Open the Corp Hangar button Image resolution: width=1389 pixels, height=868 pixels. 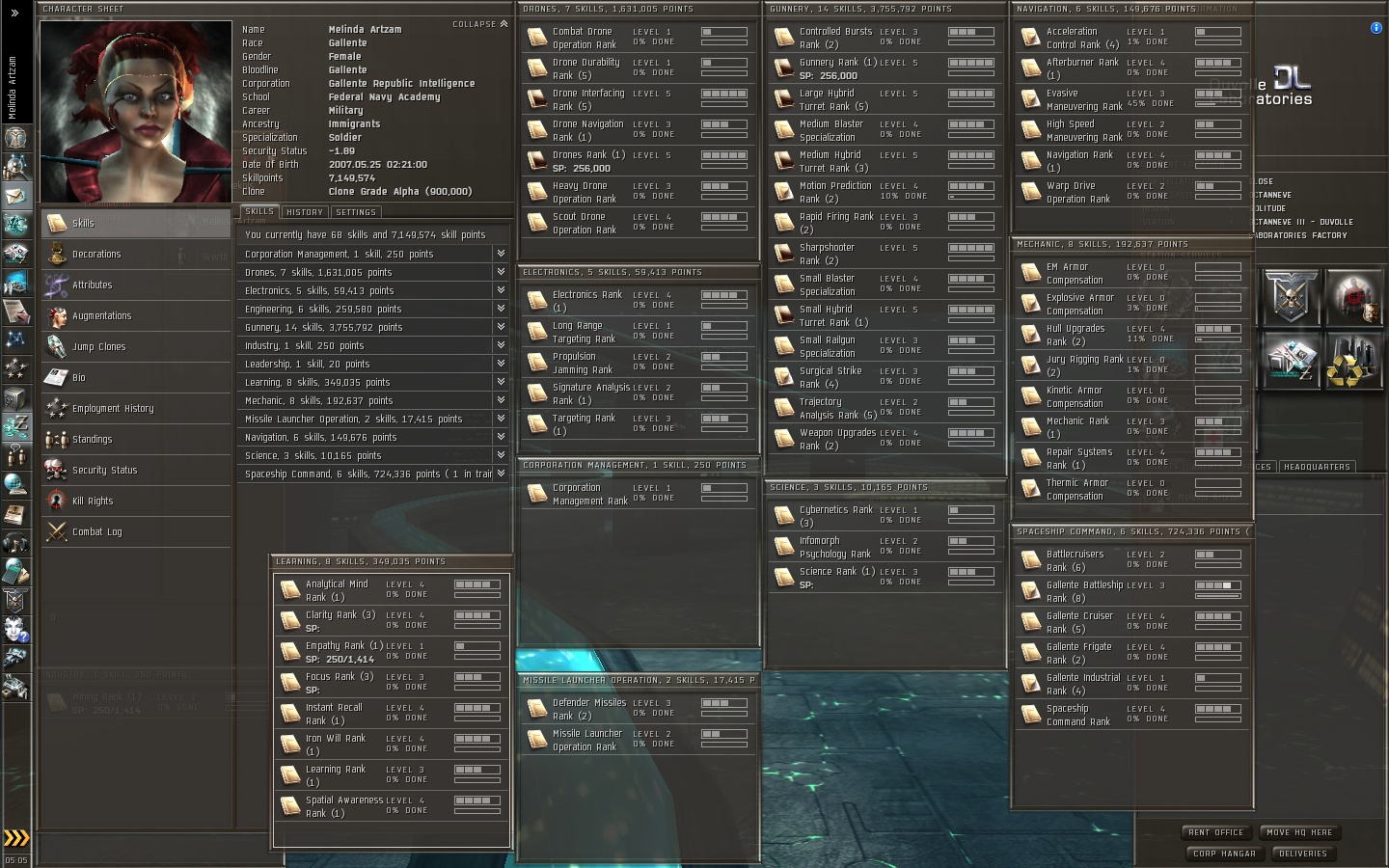pos(1224,854)
